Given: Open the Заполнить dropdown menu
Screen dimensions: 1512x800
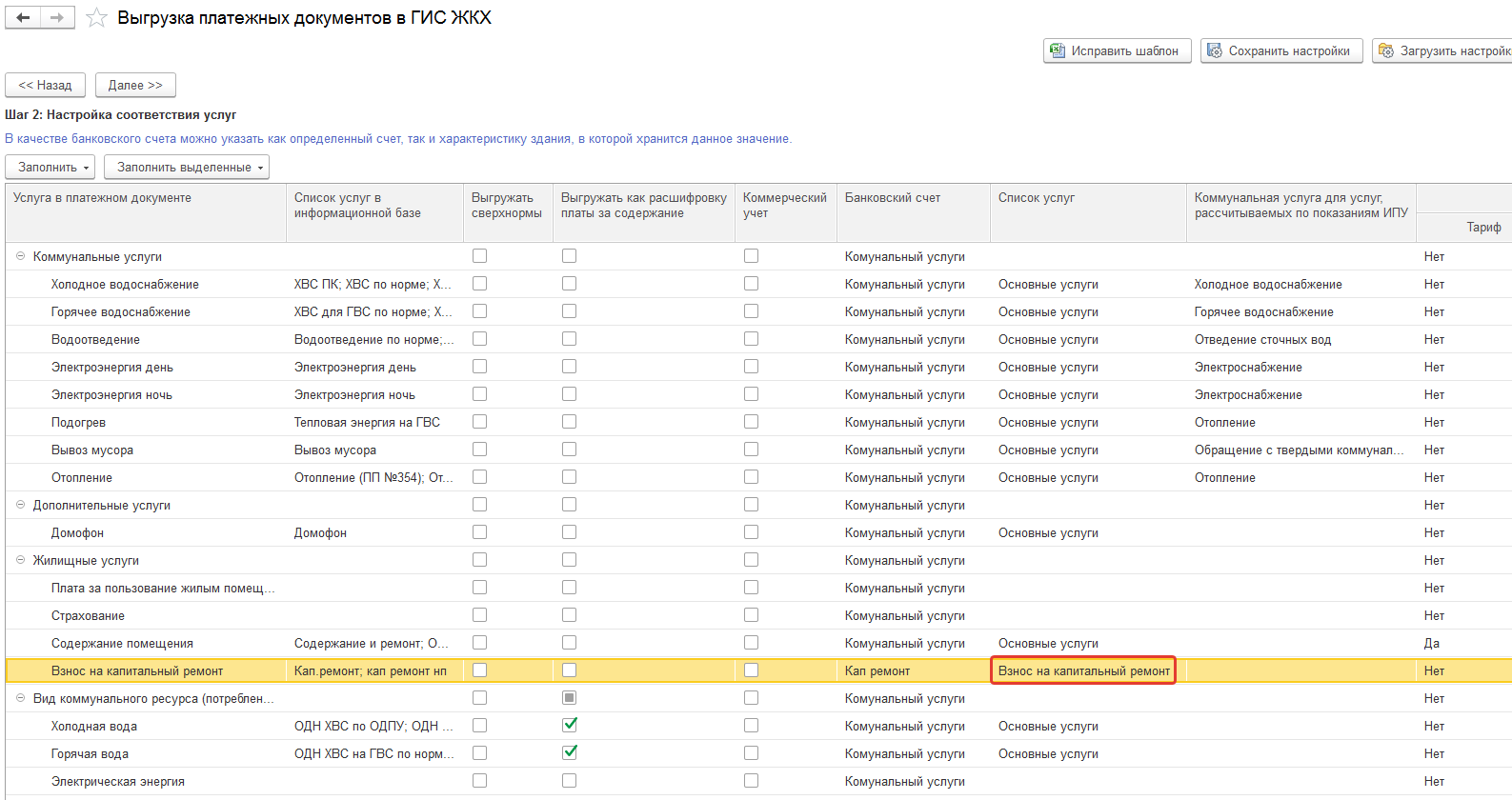Looking at the screenshot, I should pos(53,167).
